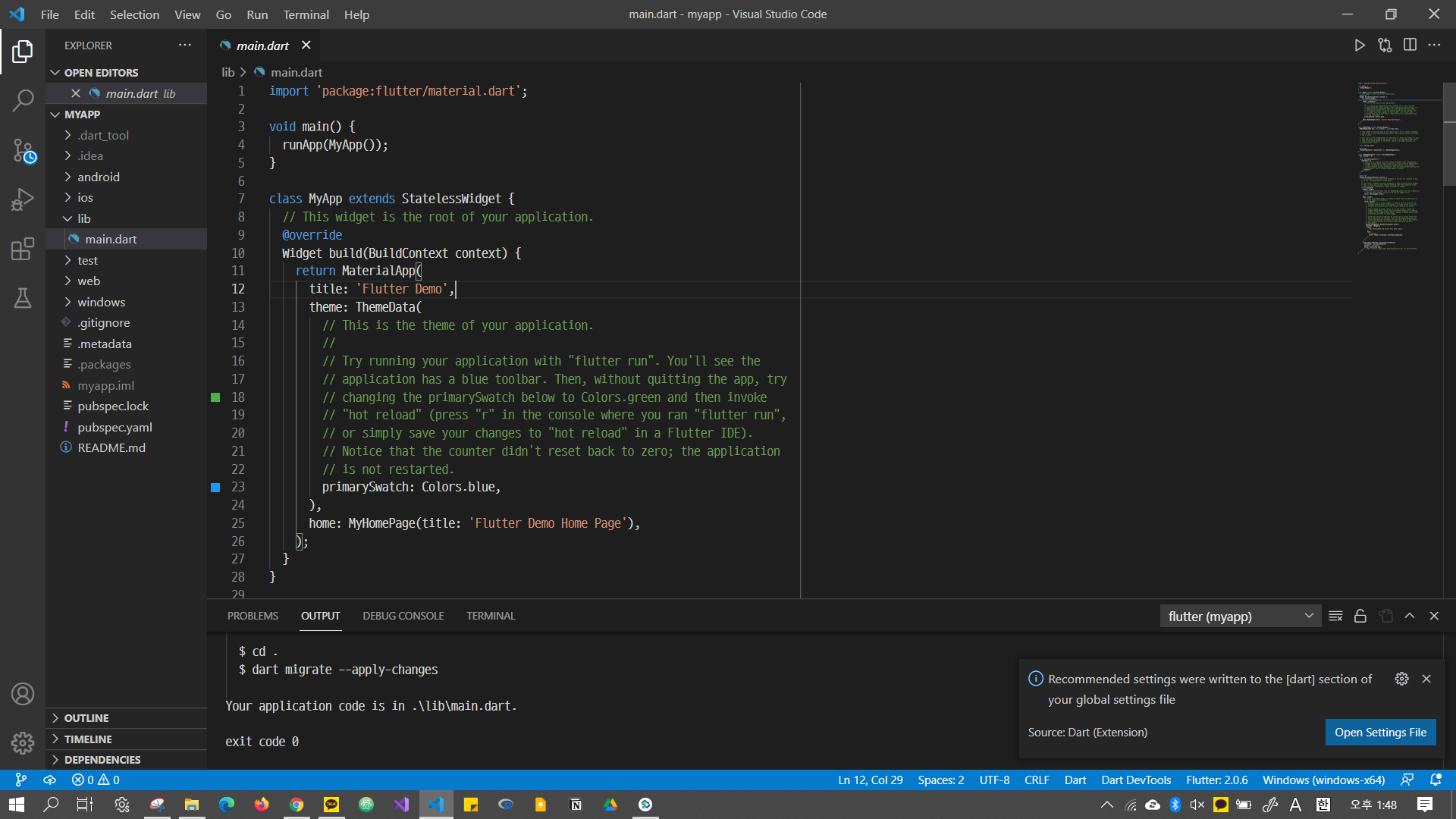This screenshot has width=1456, height=819.
Task: Open the Testing flask view
Action: (23, 298)
